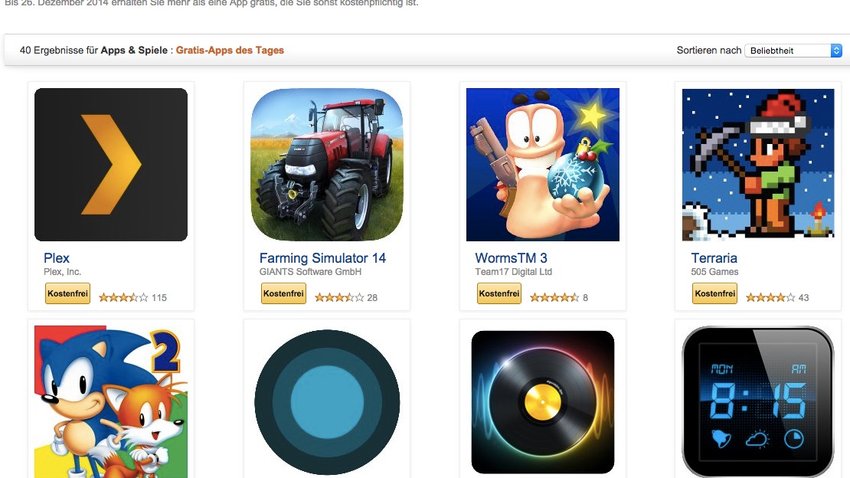View the 115 star ratings for Plex

(x=133, y=298)
